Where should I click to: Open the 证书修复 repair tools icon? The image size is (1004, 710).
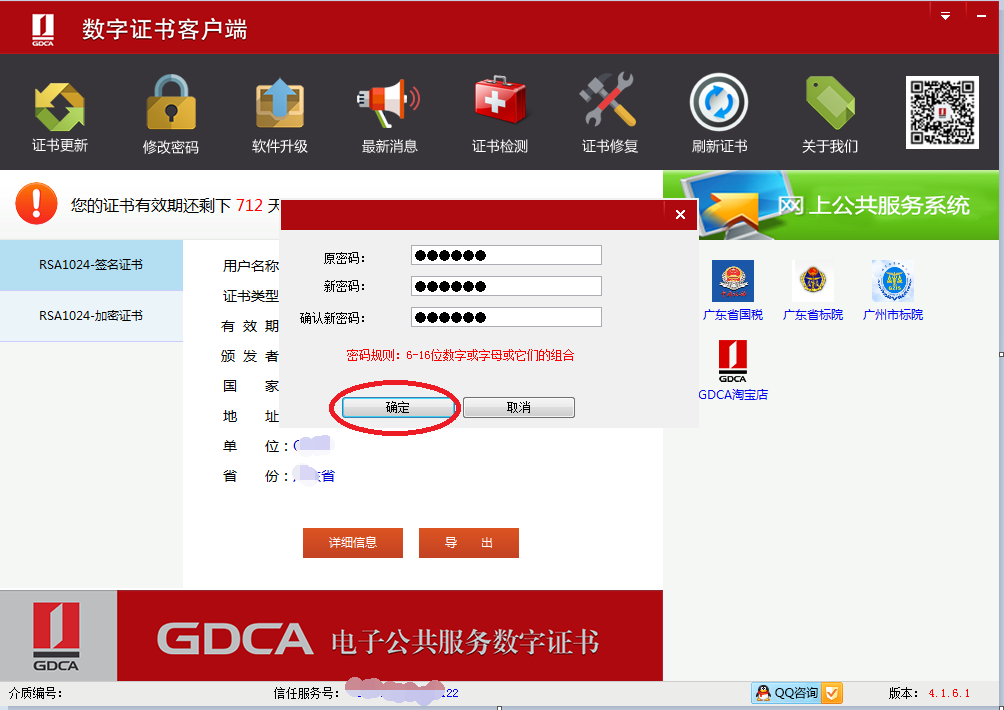(609, 113)
